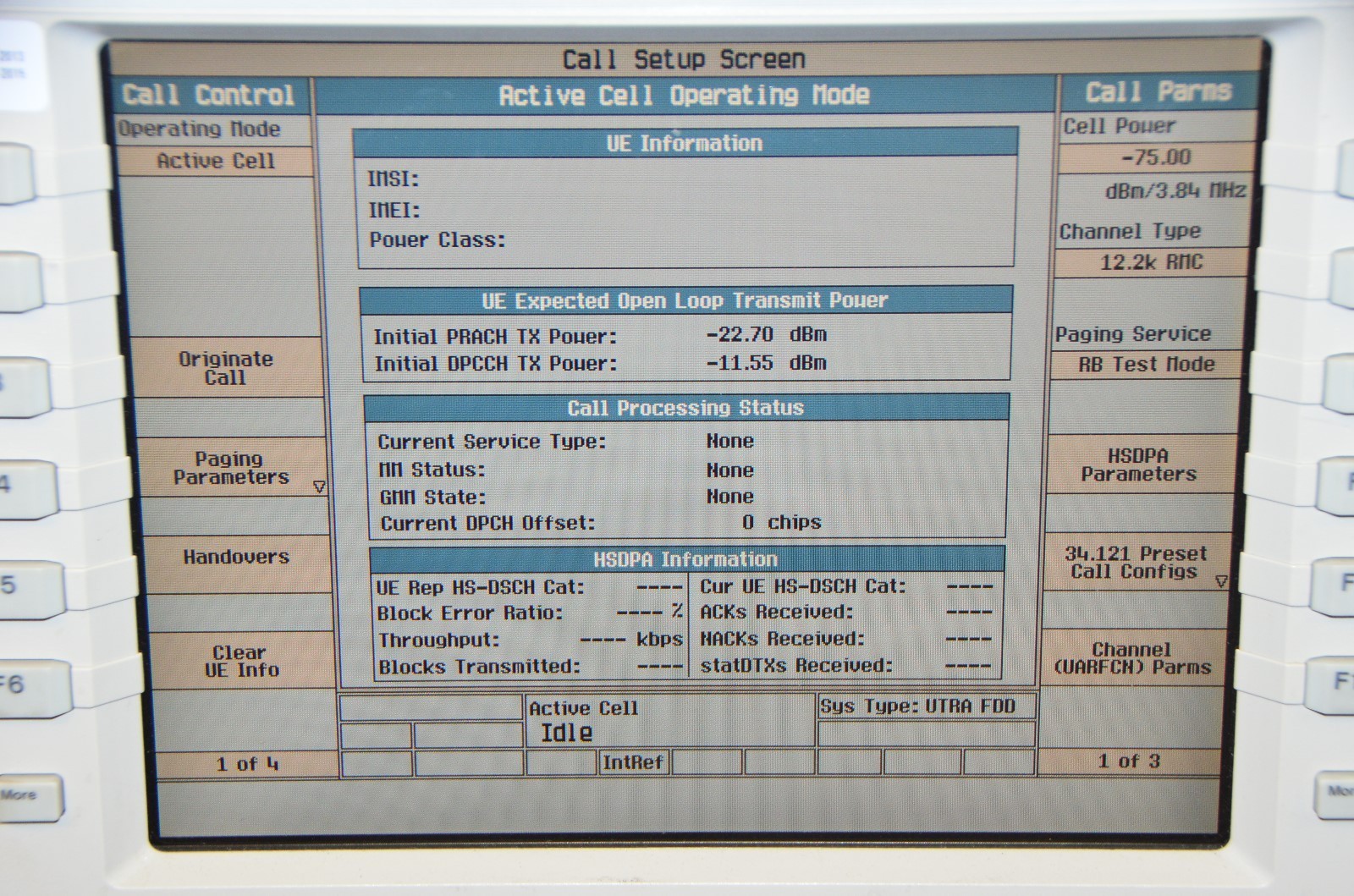
Task: Expand 34.121 Preset Call Configs
Action: [x=1137, y=563]
